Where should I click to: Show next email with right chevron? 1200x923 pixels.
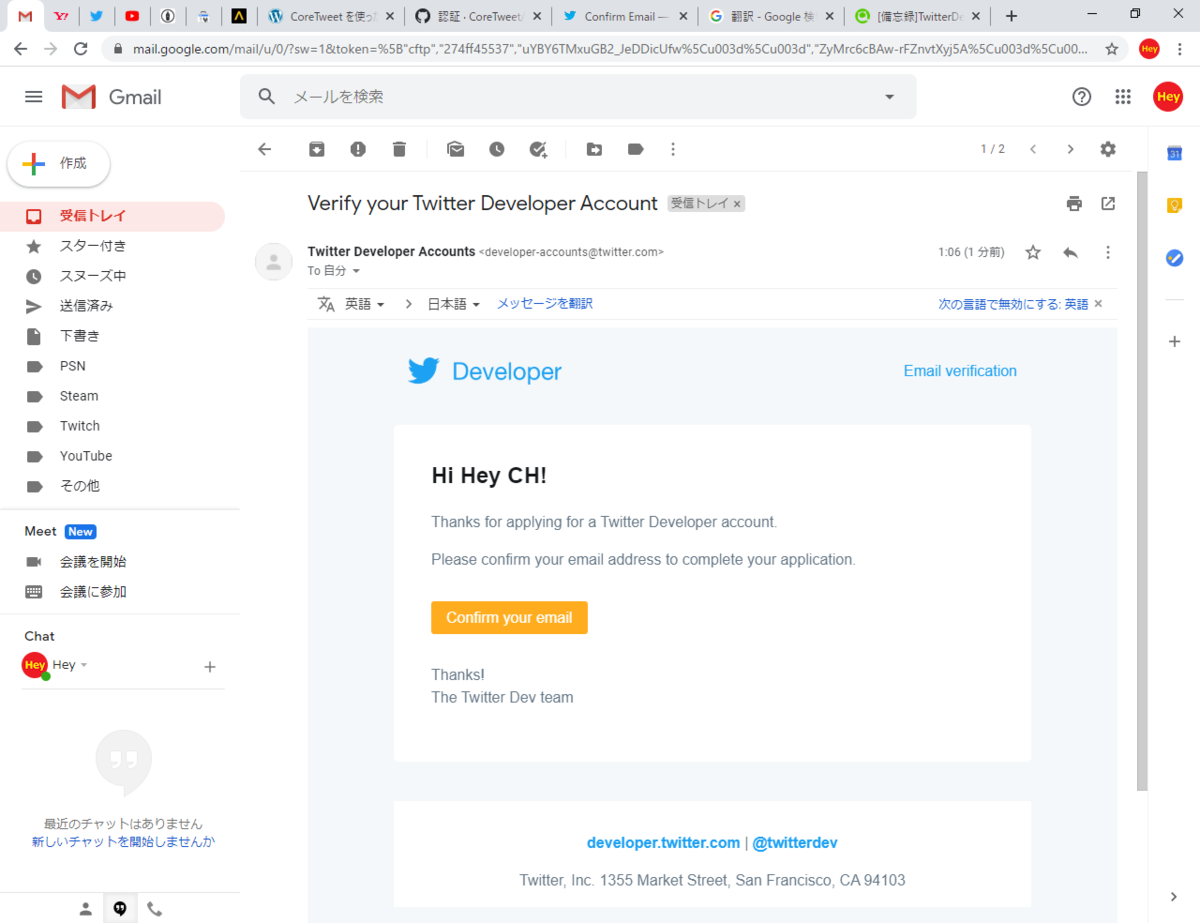1070,149
